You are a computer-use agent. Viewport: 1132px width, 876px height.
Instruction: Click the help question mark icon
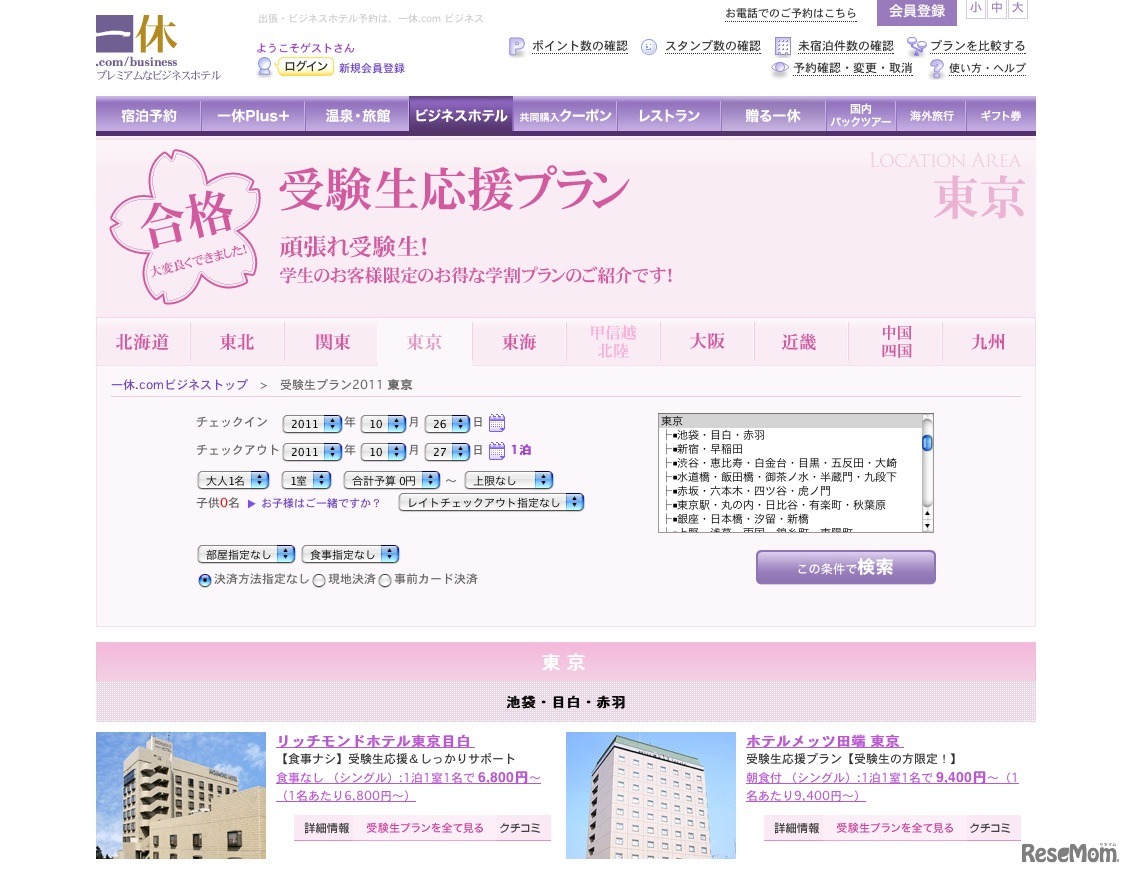pyautogui.click(x=936, y=69)
